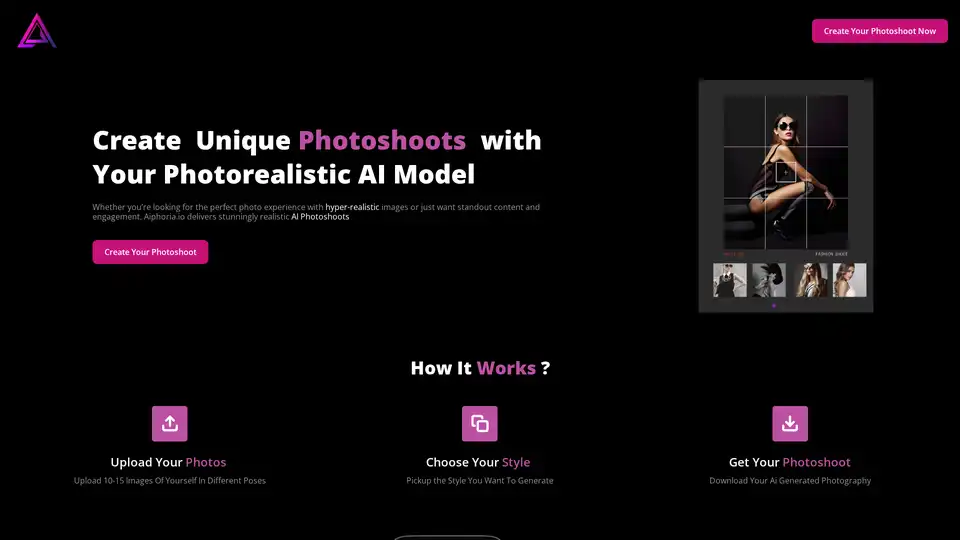Viewport: 960px width, 540px height.
Task: Click the focus square on the model photo
Action: coord(786,172)
